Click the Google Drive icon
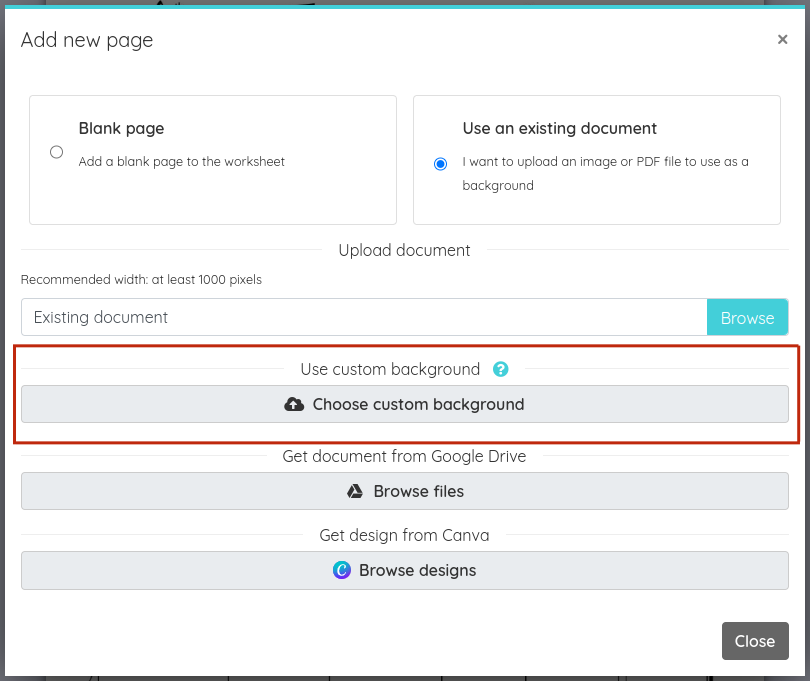The height and width of the screenshot is (681, 810). 355,491
